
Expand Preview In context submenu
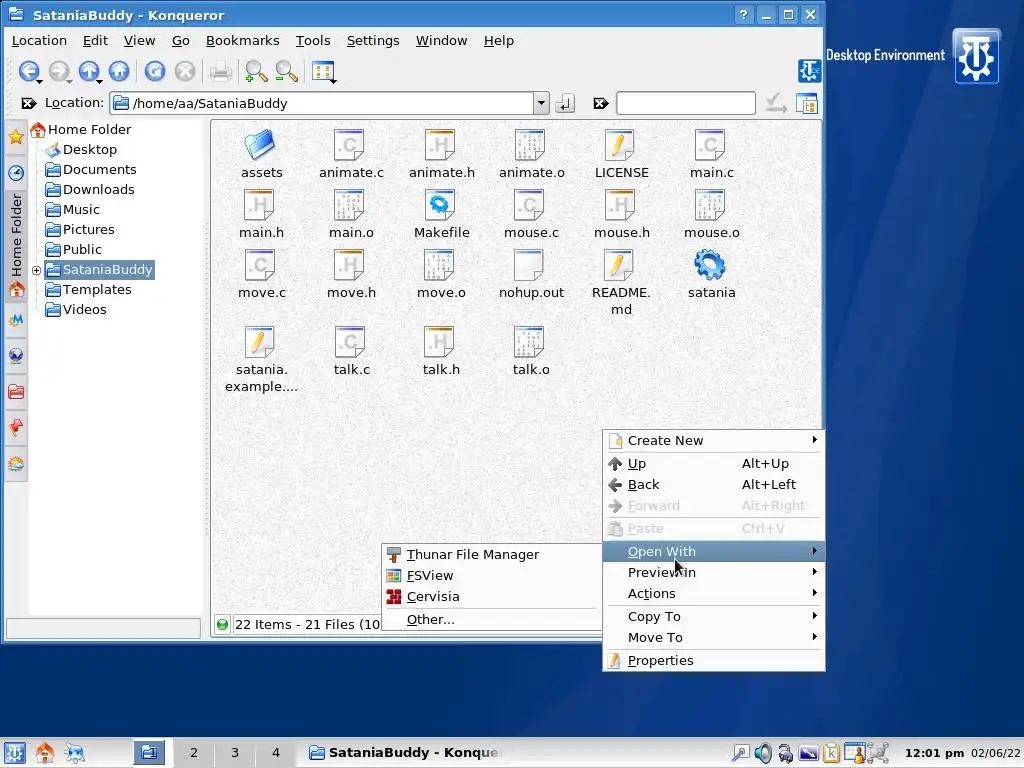pyautogui.click(x=713, y=573)
